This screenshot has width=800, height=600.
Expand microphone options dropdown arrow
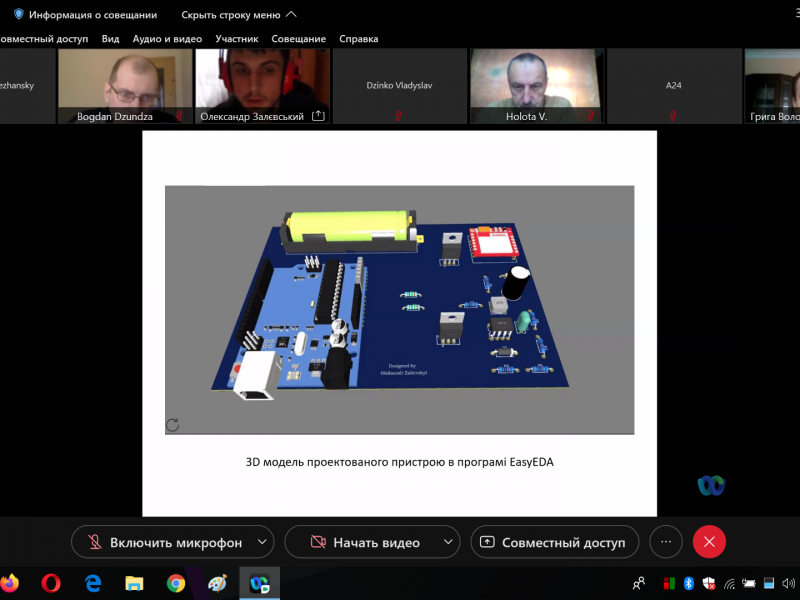click(x=262, y=542)
